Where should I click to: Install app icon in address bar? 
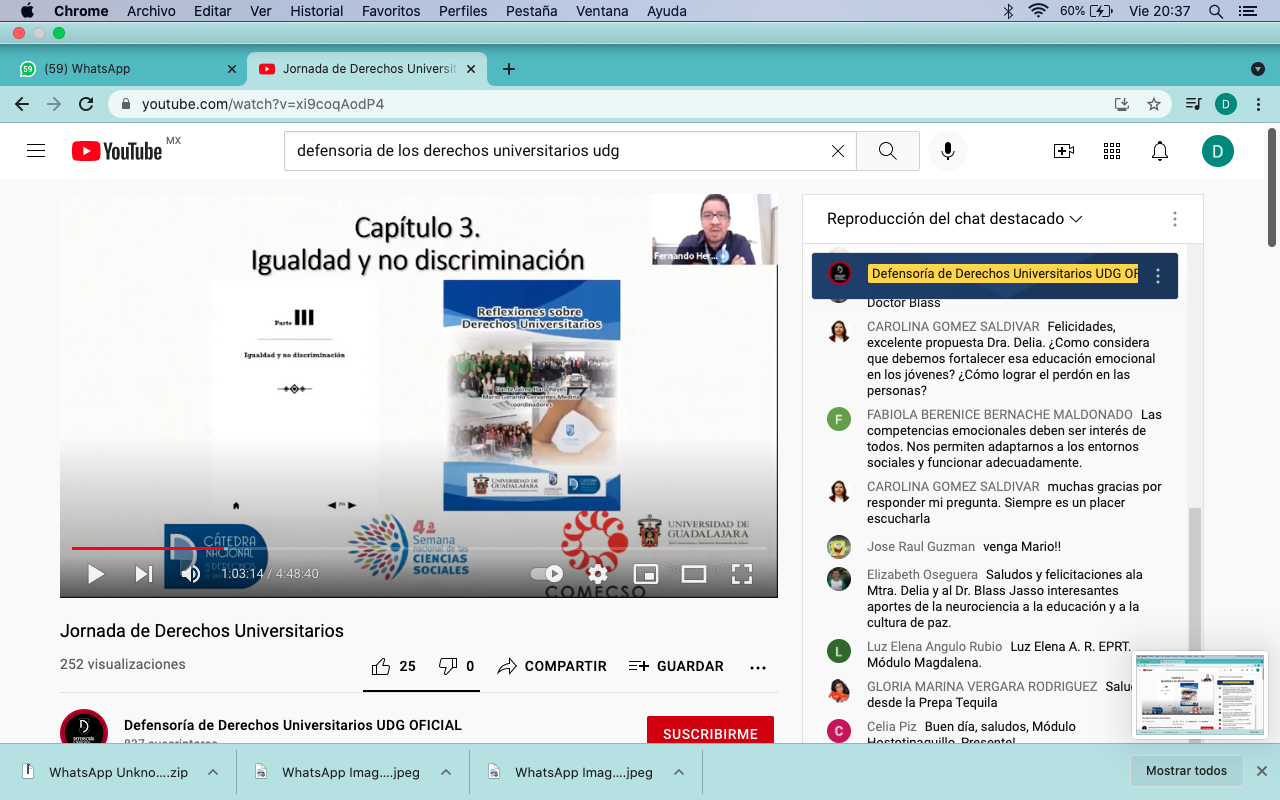1122,104
